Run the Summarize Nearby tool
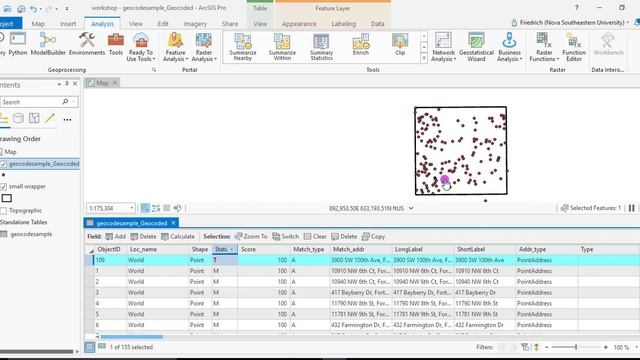 243,47
